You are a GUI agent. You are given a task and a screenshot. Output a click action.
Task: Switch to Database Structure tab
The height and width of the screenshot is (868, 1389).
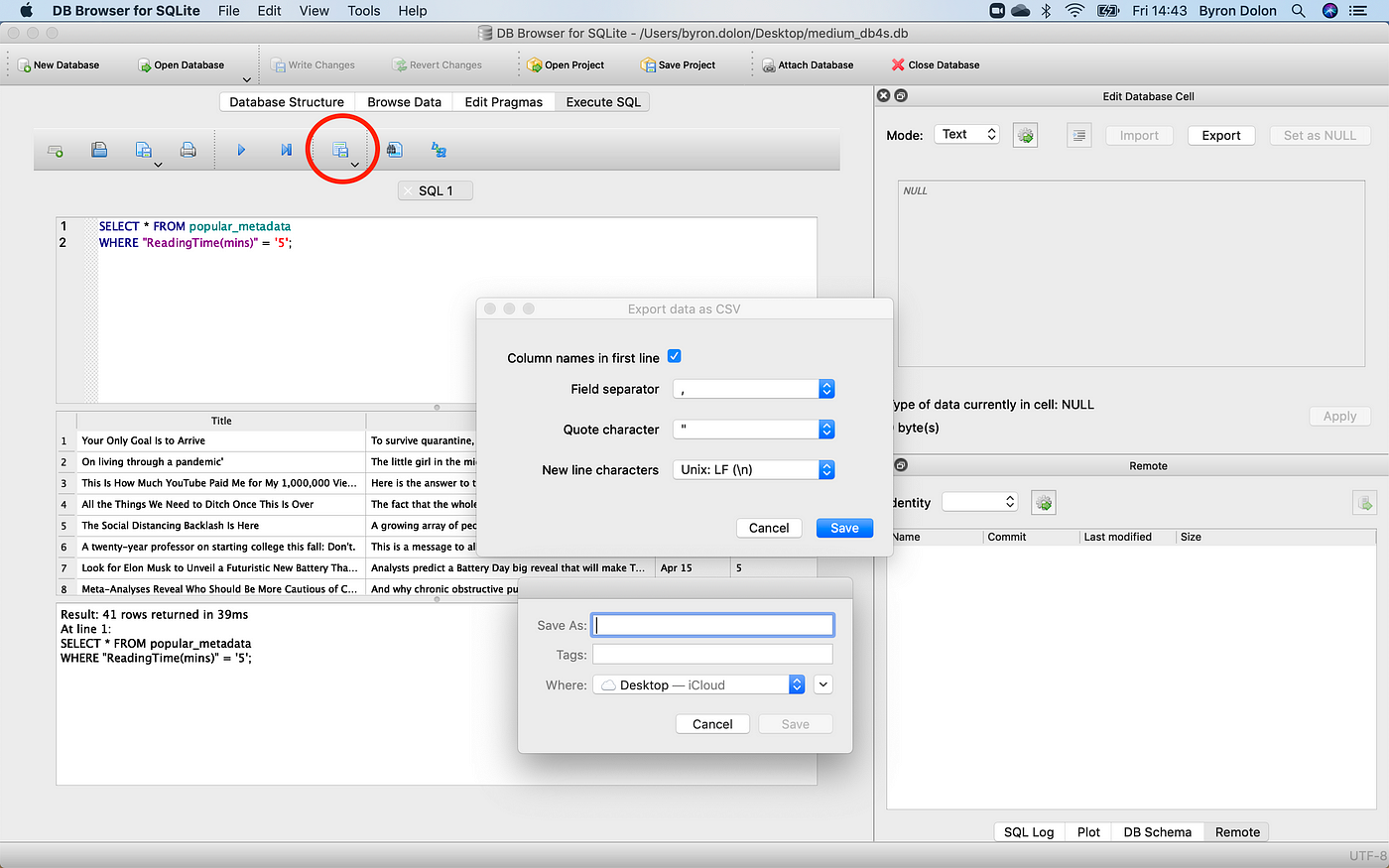[x=287, y=102]
